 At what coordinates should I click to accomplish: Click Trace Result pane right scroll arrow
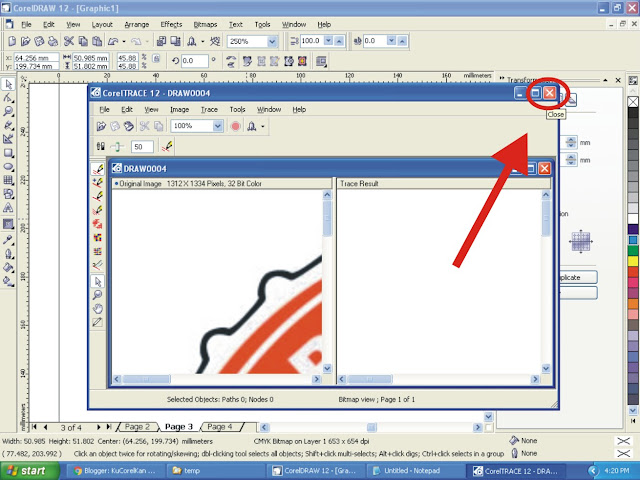[x=535, y=379]
